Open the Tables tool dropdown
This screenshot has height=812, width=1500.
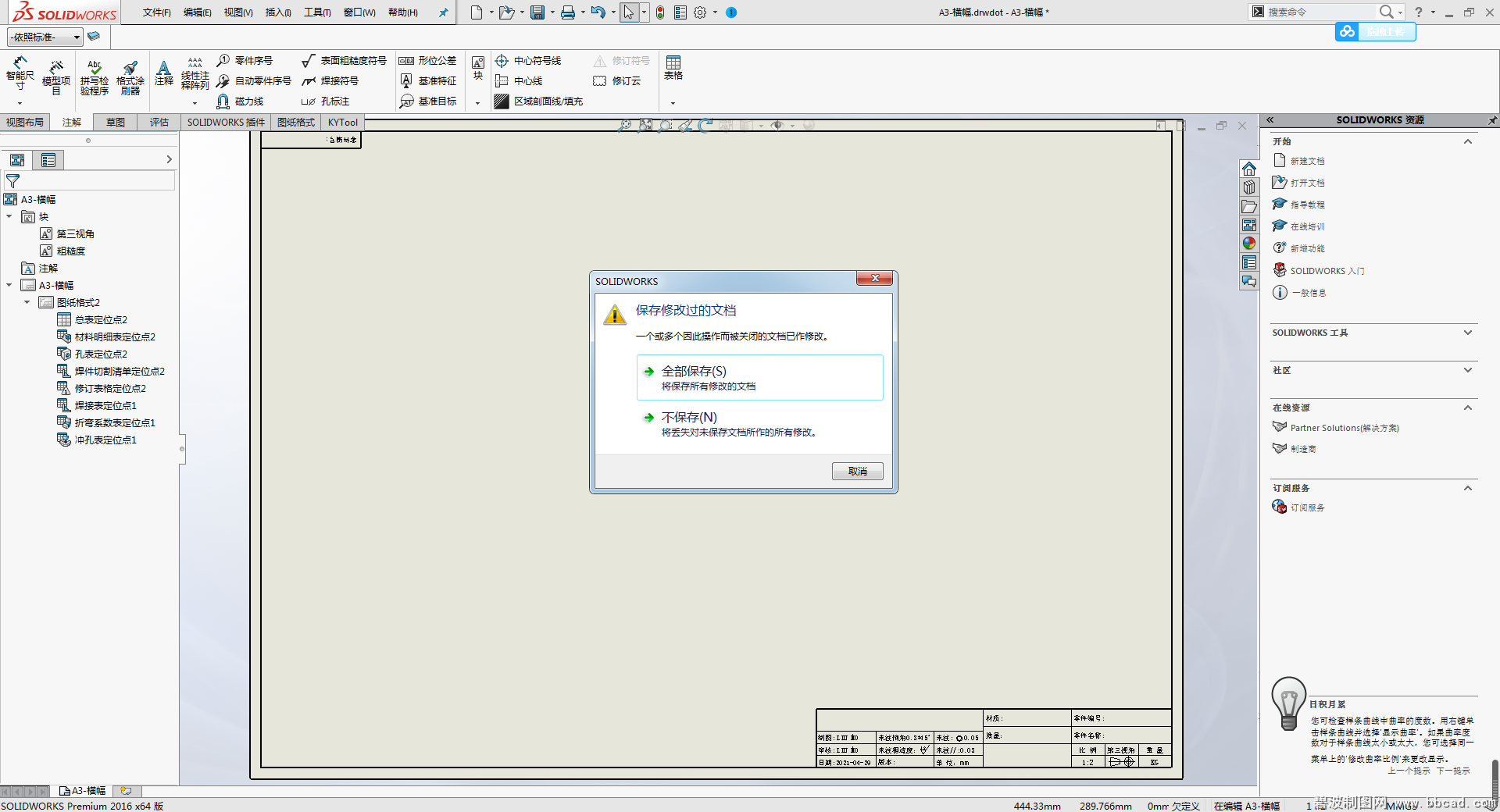click(673, 103)
